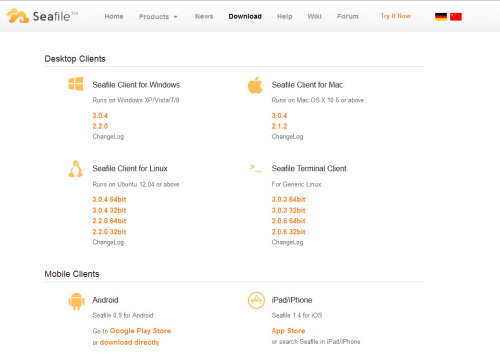Download Windows client version 3.0.4
The image size is (500, 362).
tap(100, 116)
